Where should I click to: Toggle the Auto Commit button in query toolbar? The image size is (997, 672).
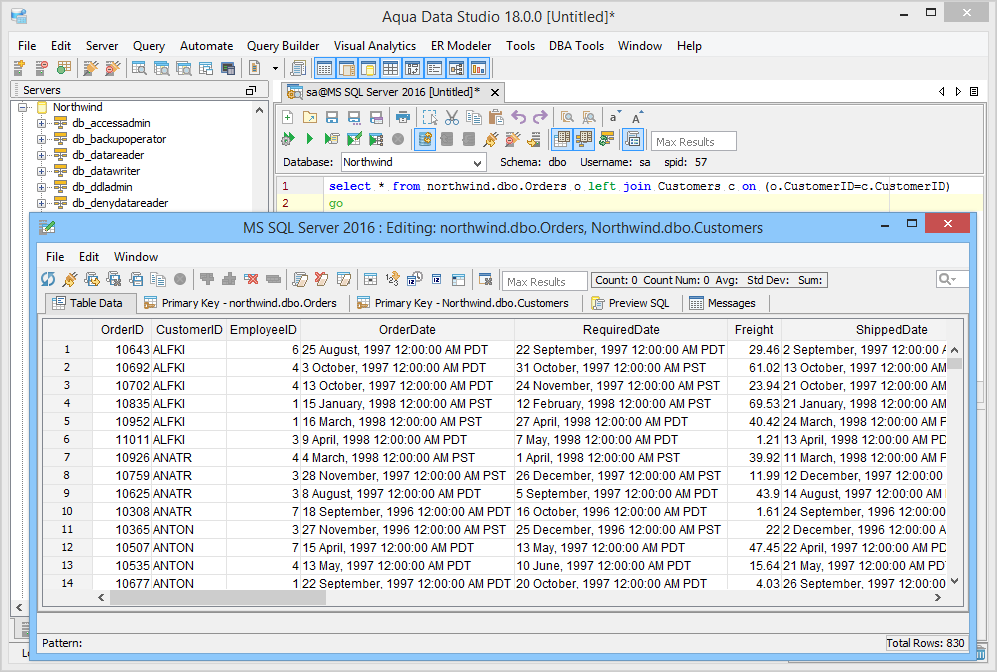(x=424, y=140)
